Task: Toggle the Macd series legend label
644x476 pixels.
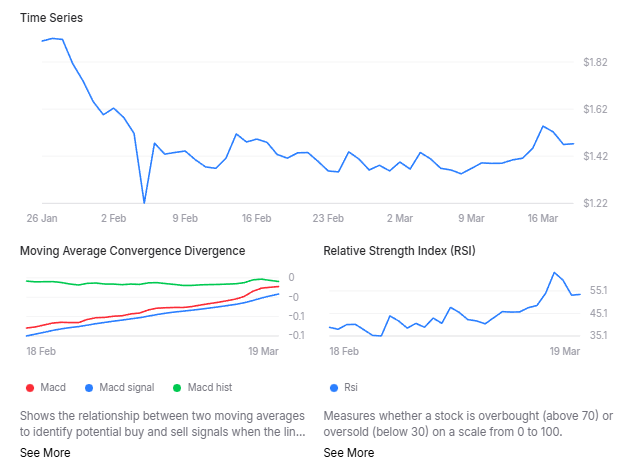Action: 52,387
